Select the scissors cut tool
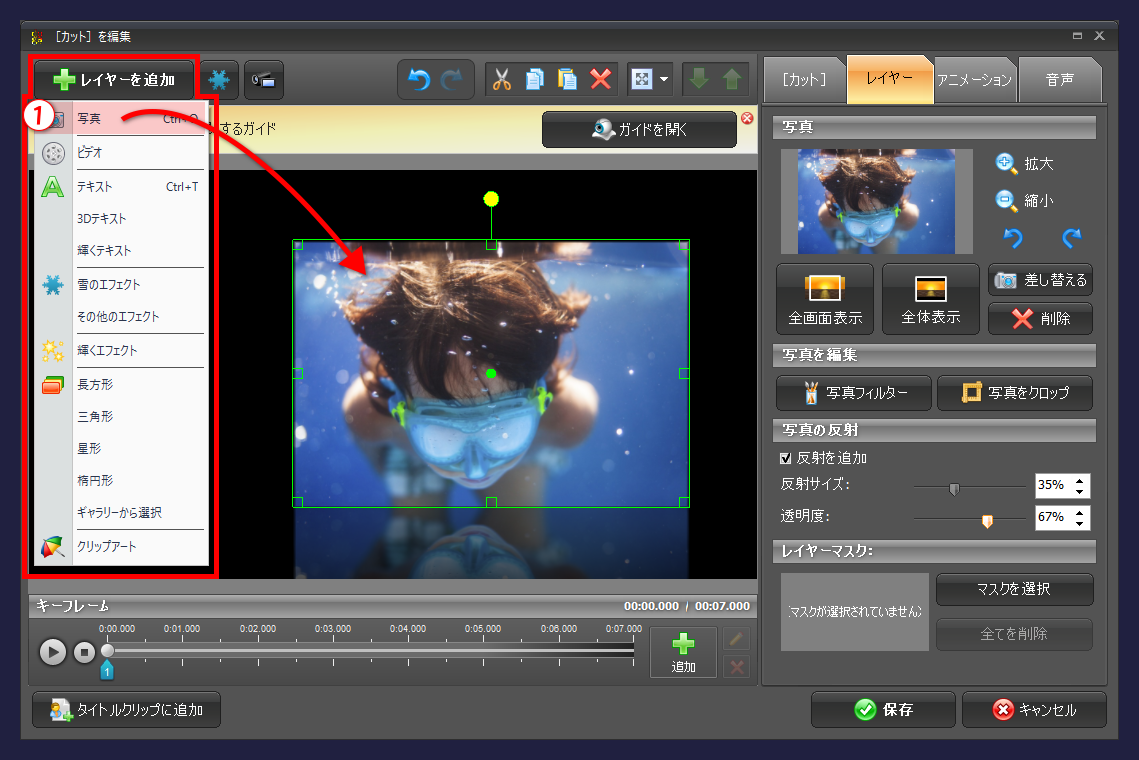This screenshot has height=760, width=1139. 503,80
